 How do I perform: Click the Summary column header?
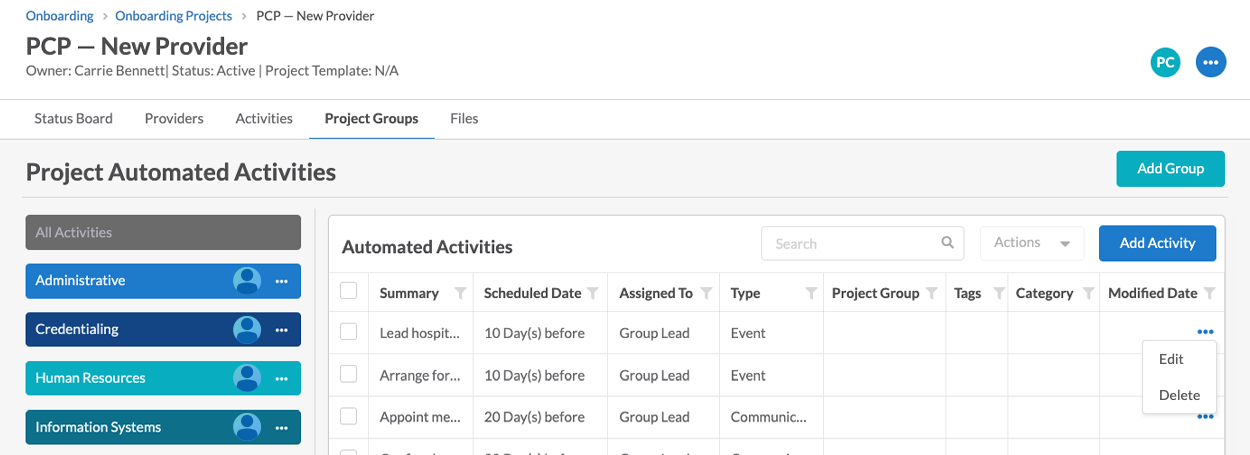[409, 293]
